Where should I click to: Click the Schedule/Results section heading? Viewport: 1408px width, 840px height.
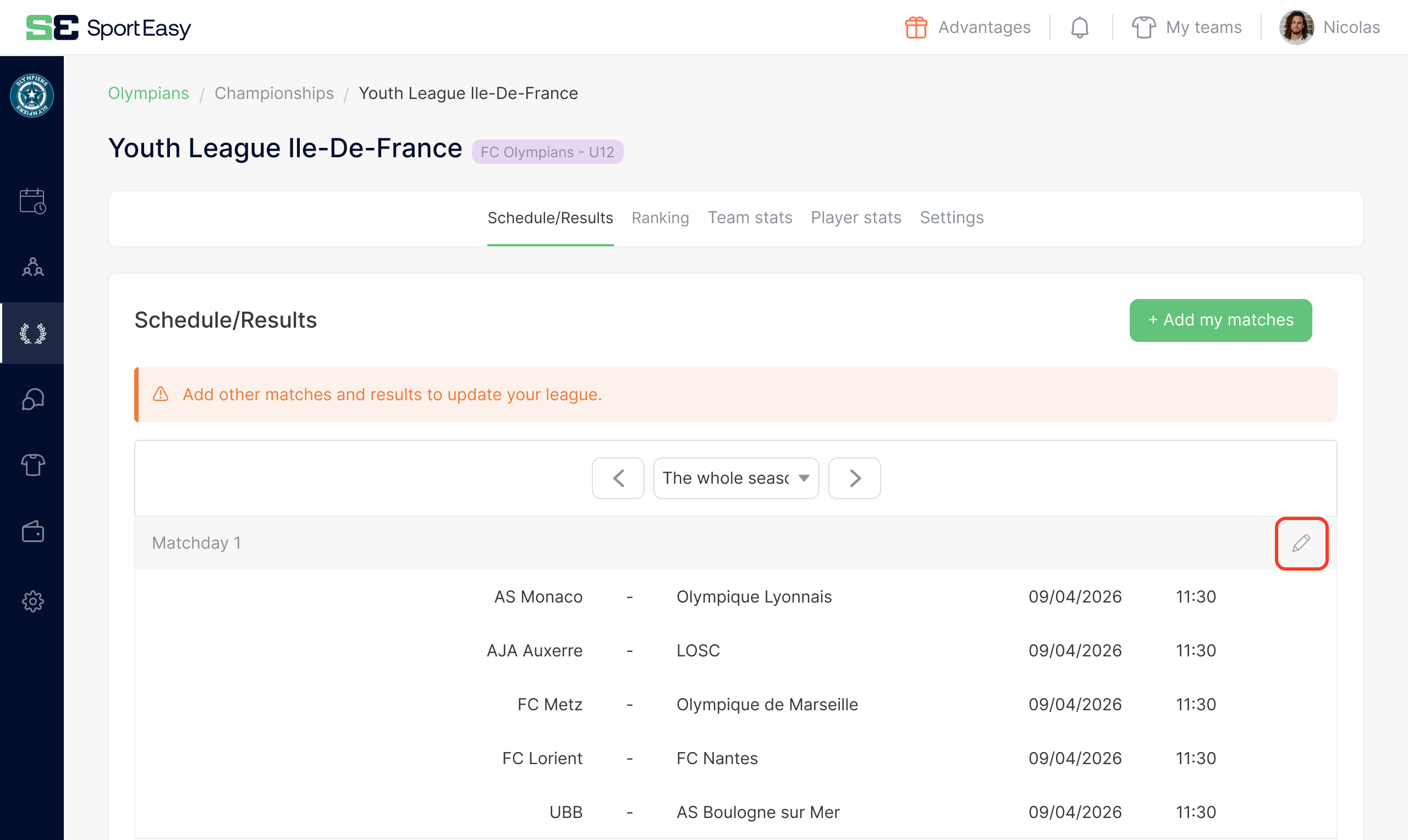pos(226,320)
